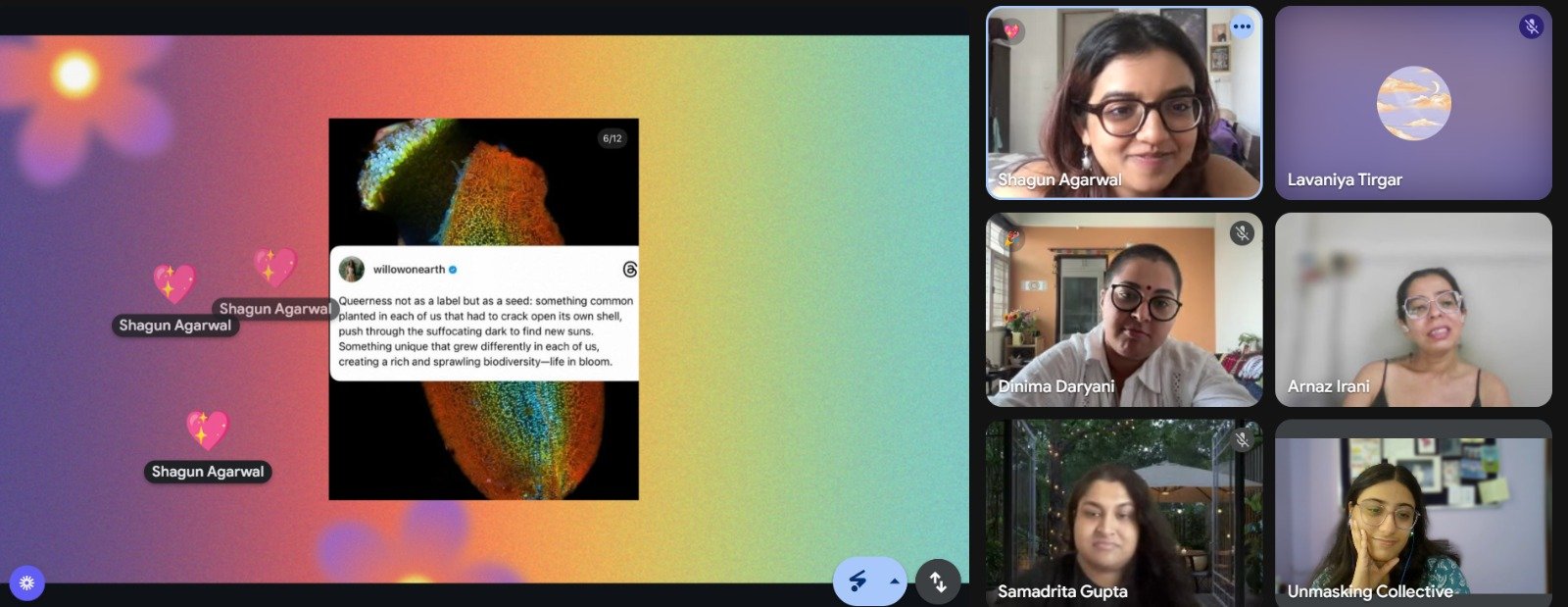Click the blue verified badge beside willowonearth
This screenshot has width=1568, height=607.
pos(453,270)
